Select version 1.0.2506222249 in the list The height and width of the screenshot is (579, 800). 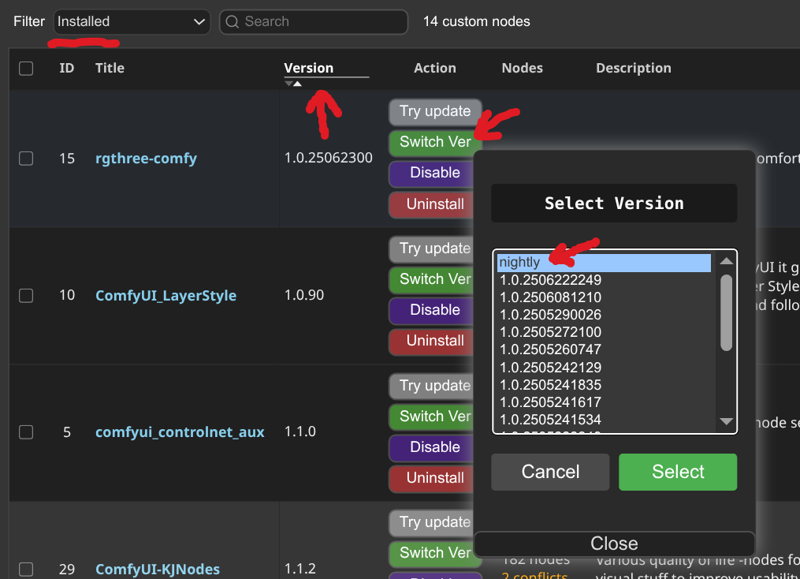[604, 280]
